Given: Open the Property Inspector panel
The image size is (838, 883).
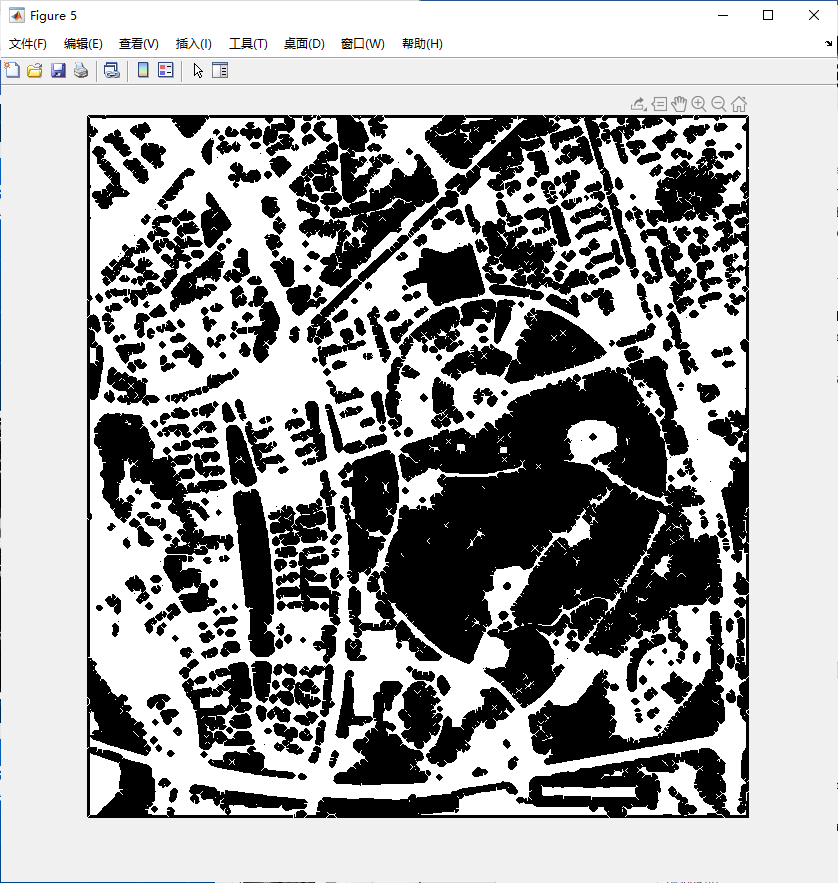Looking at the screenshot, I should (x=220, y=70).
